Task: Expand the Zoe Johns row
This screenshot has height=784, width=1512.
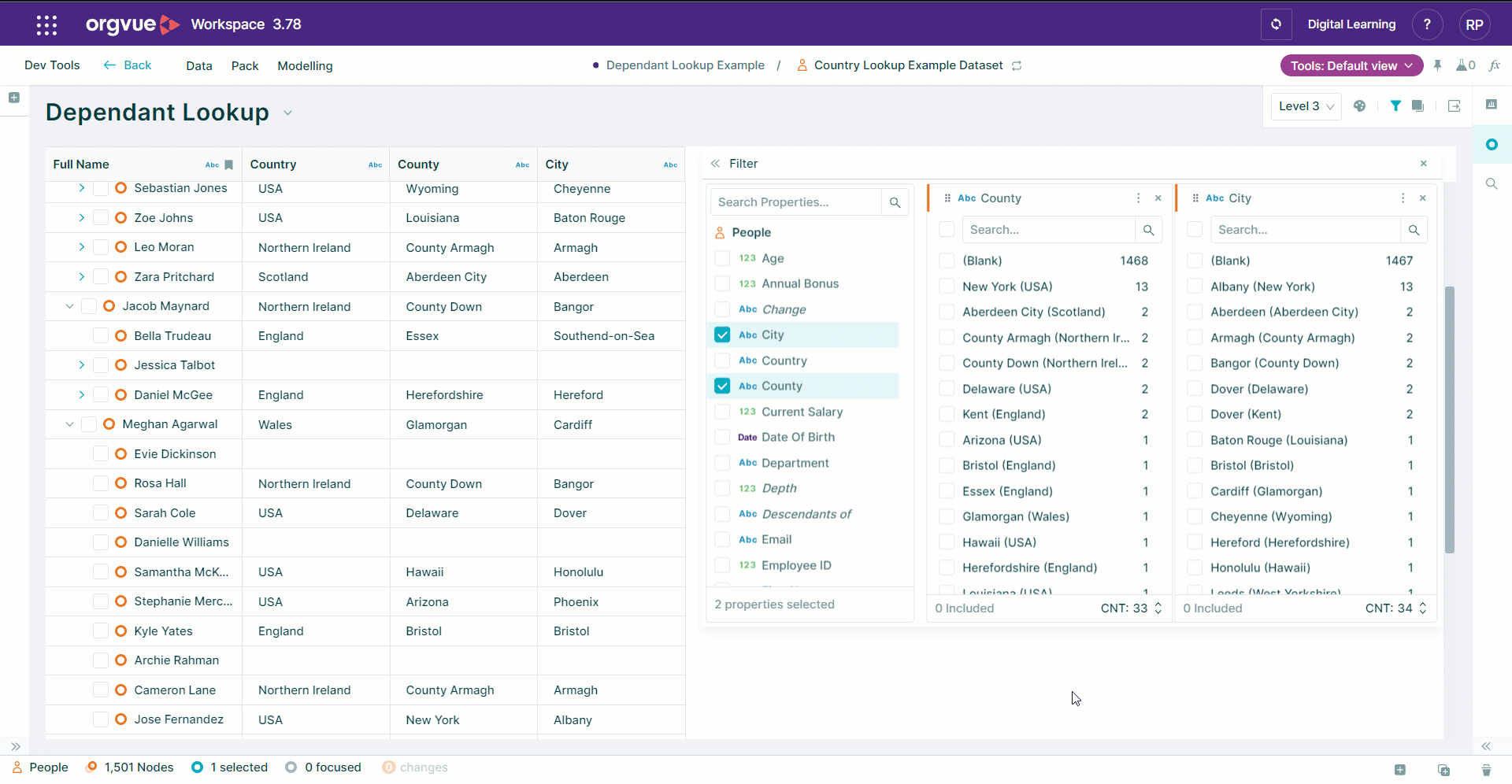Action: (x=81, y=218)
